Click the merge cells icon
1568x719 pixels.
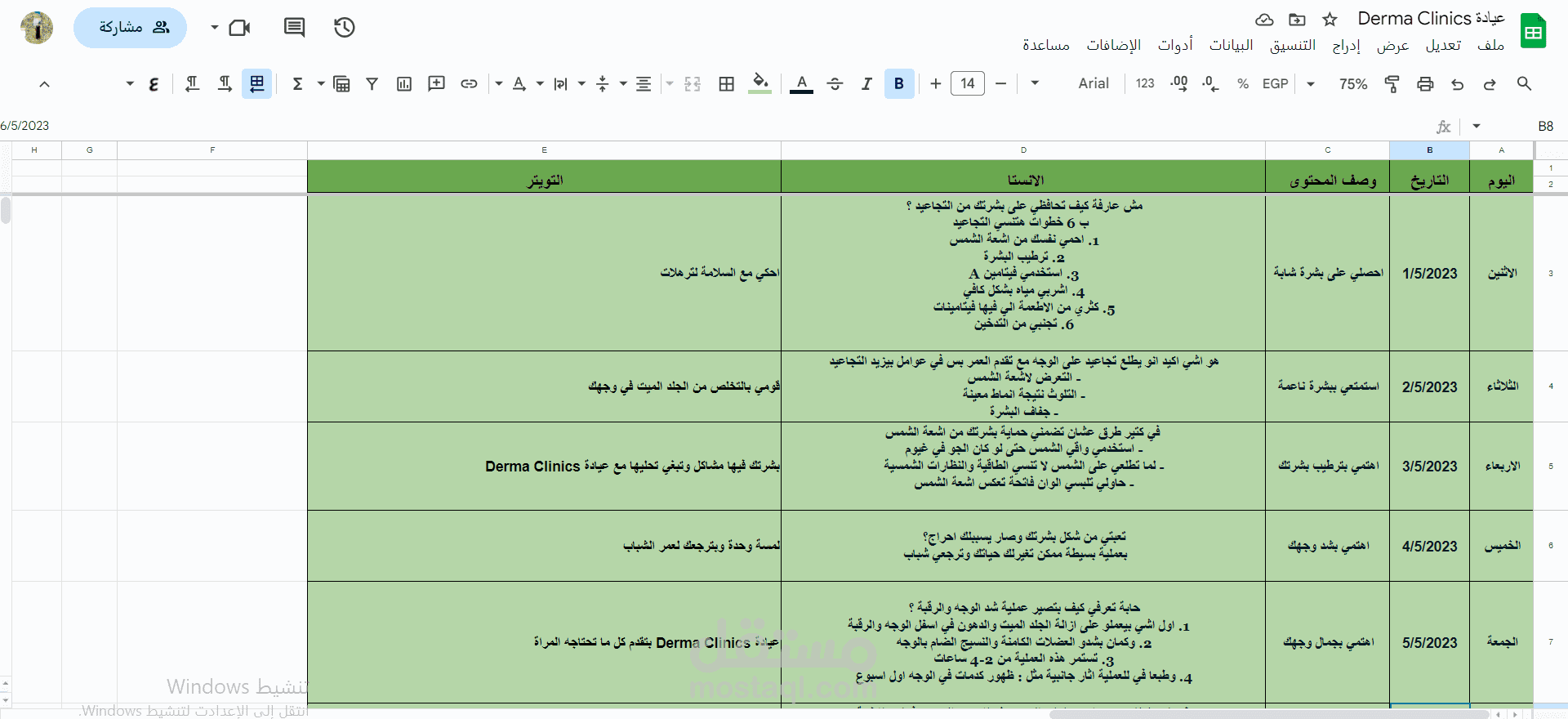click(693, 83)
